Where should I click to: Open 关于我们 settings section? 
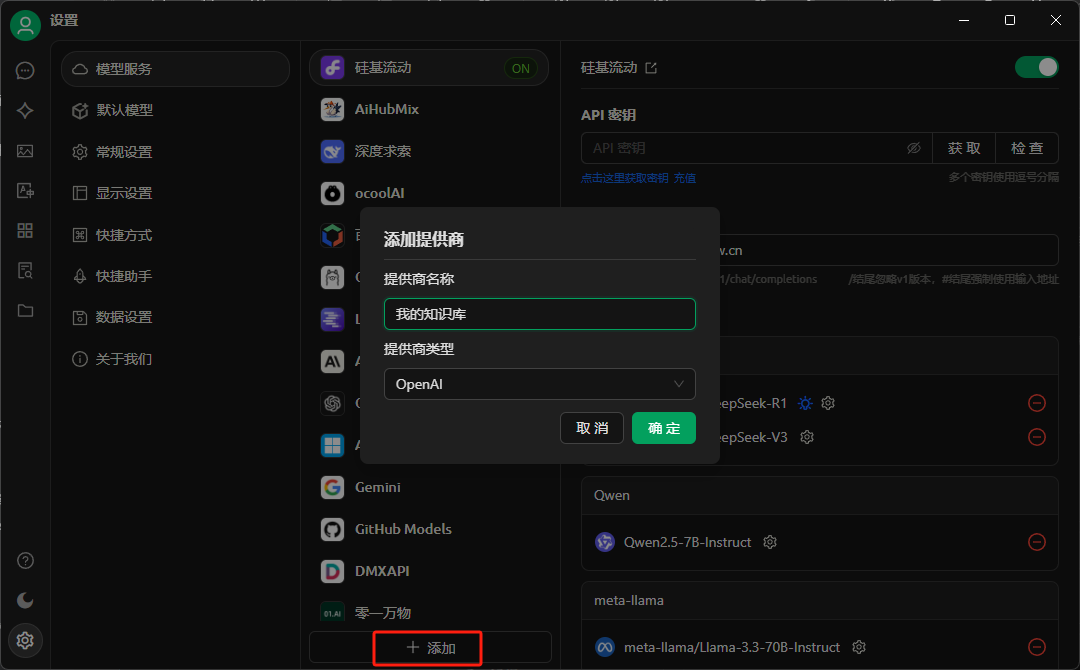176,359
